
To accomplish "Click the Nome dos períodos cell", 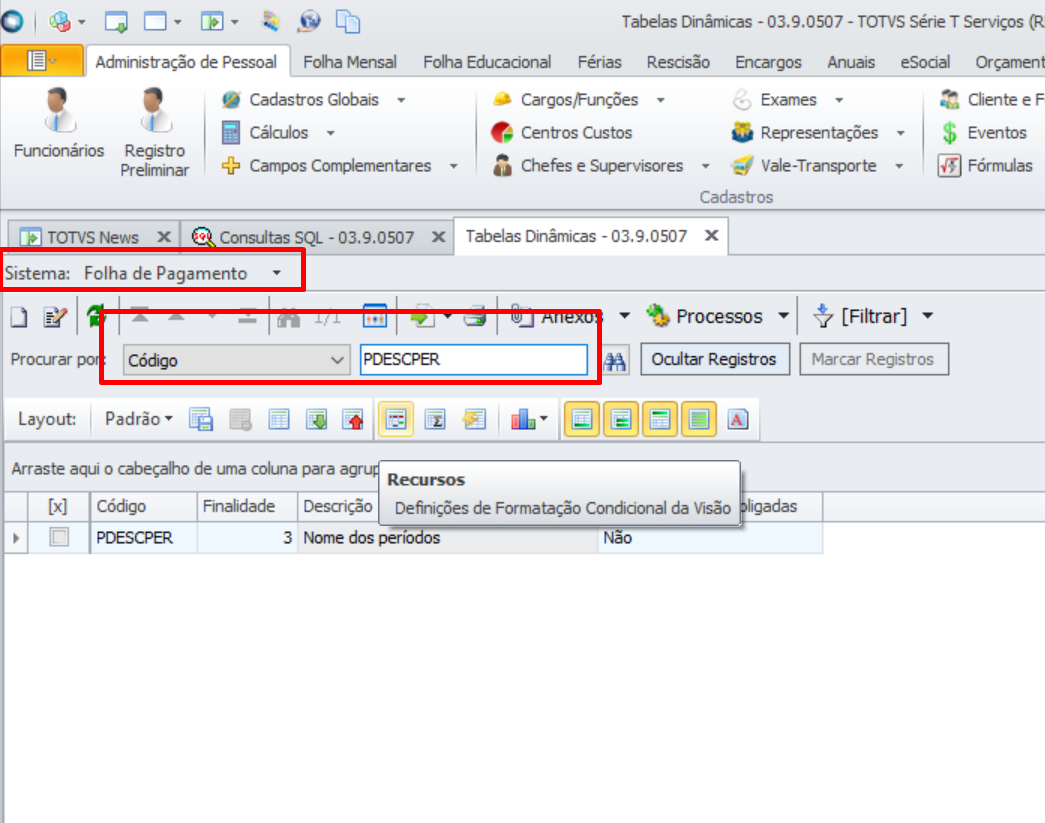I will tap(447, 538).
